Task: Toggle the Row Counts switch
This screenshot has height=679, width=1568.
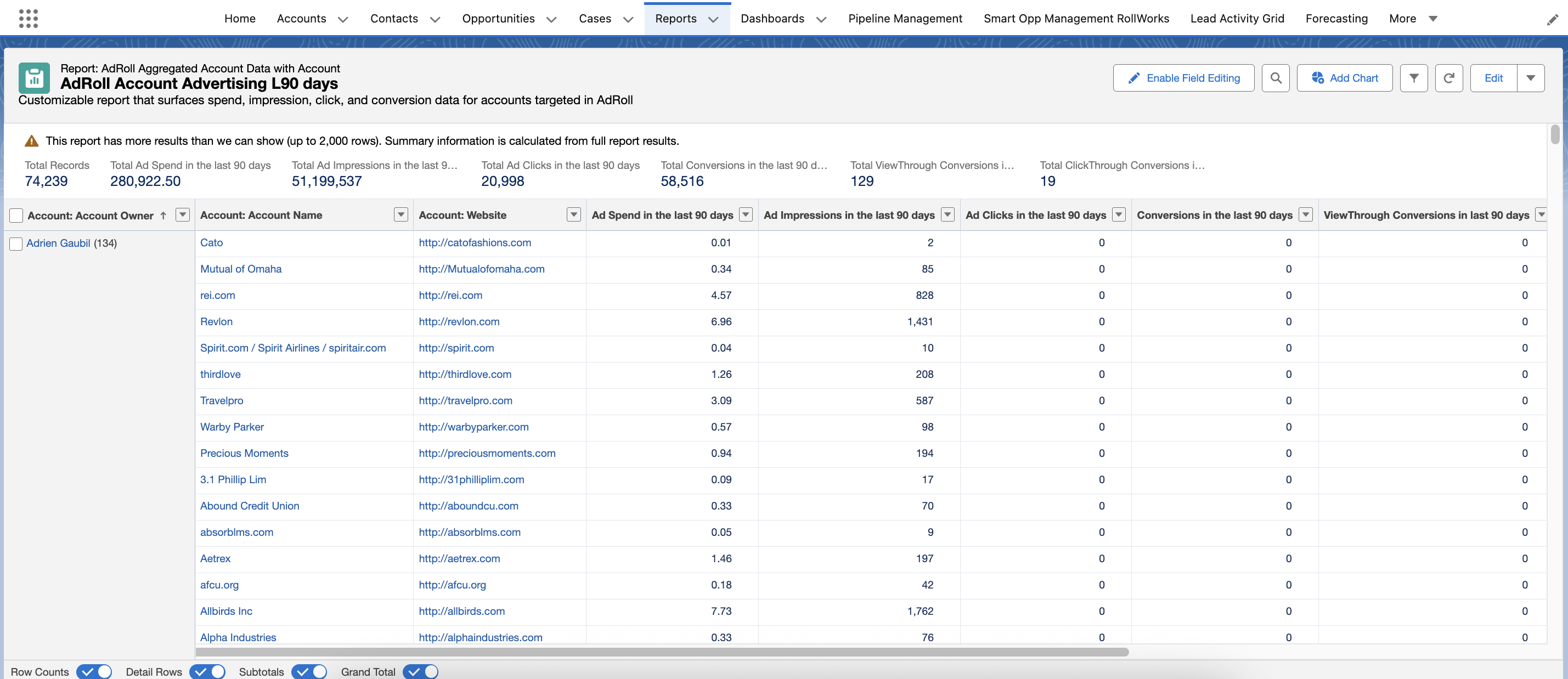Action: tap(94, 672)
